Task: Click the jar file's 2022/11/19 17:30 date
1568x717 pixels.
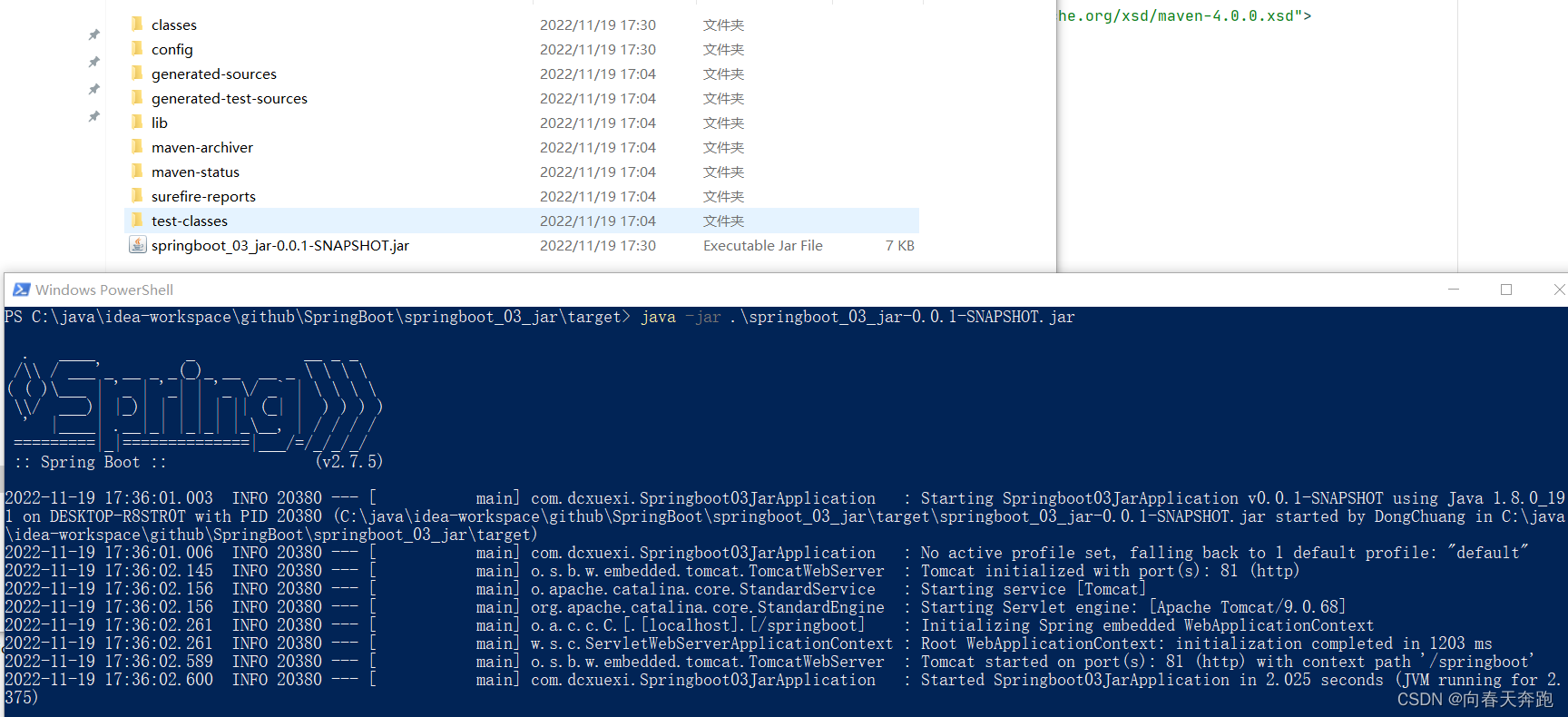Action: (x=598, y=245)
